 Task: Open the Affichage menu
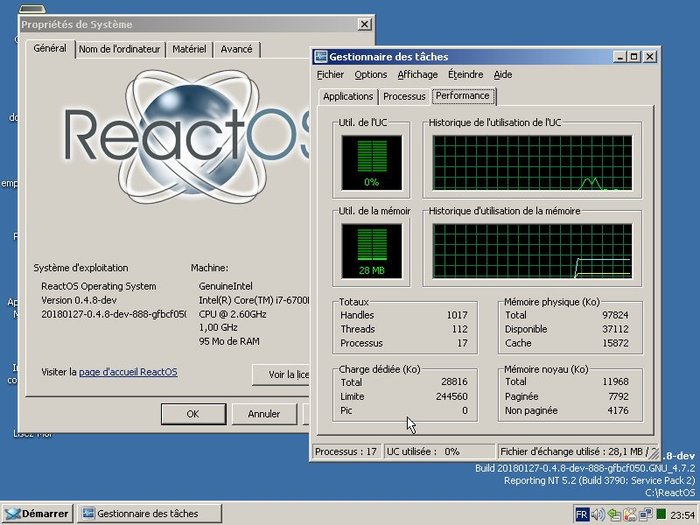coord(417,75)
